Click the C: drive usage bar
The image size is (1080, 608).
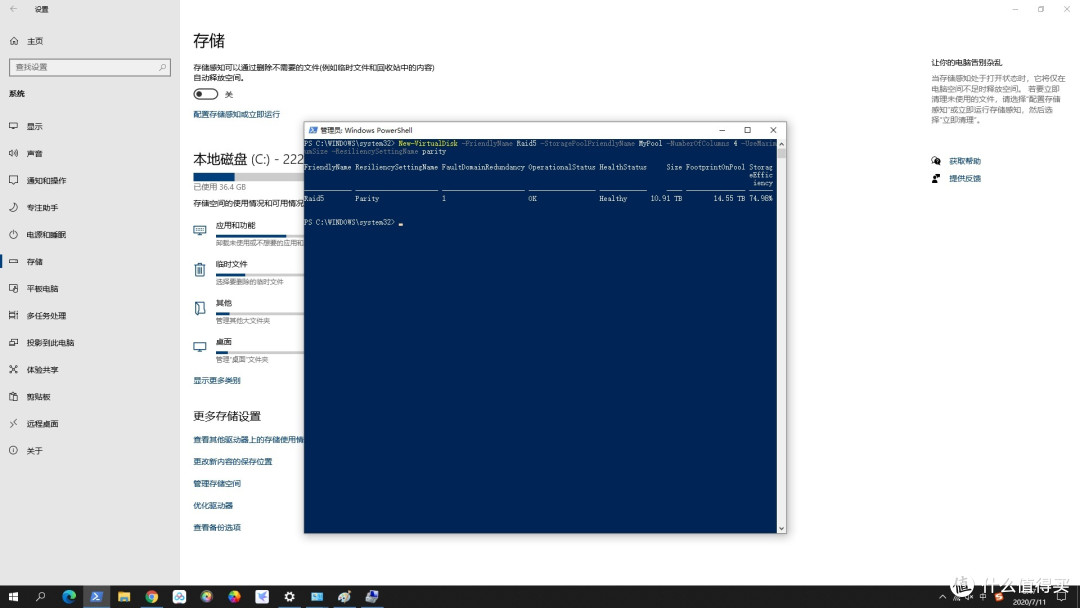pos(240,176)
